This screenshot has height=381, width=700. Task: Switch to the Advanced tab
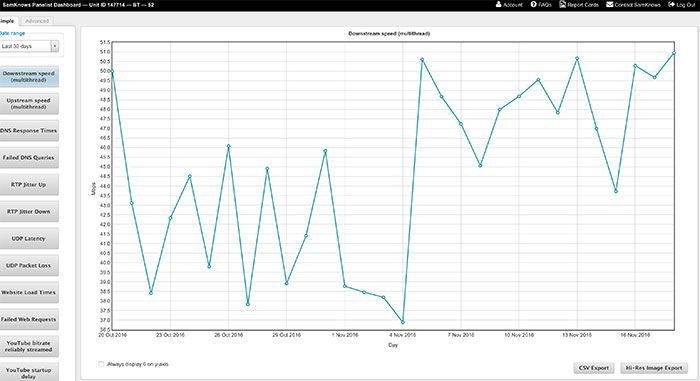coord(37,21)
